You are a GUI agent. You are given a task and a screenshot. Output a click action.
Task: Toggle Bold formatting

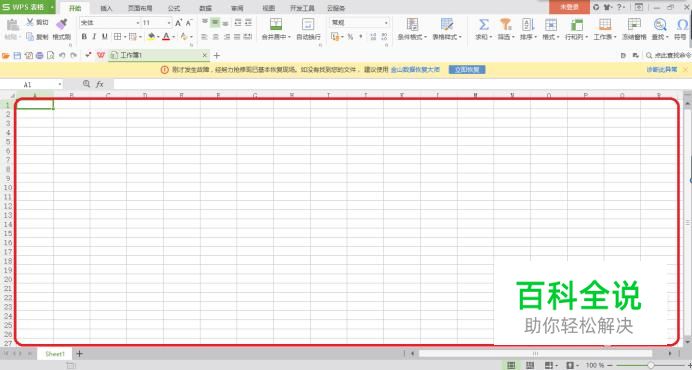[x=84, y=37]
